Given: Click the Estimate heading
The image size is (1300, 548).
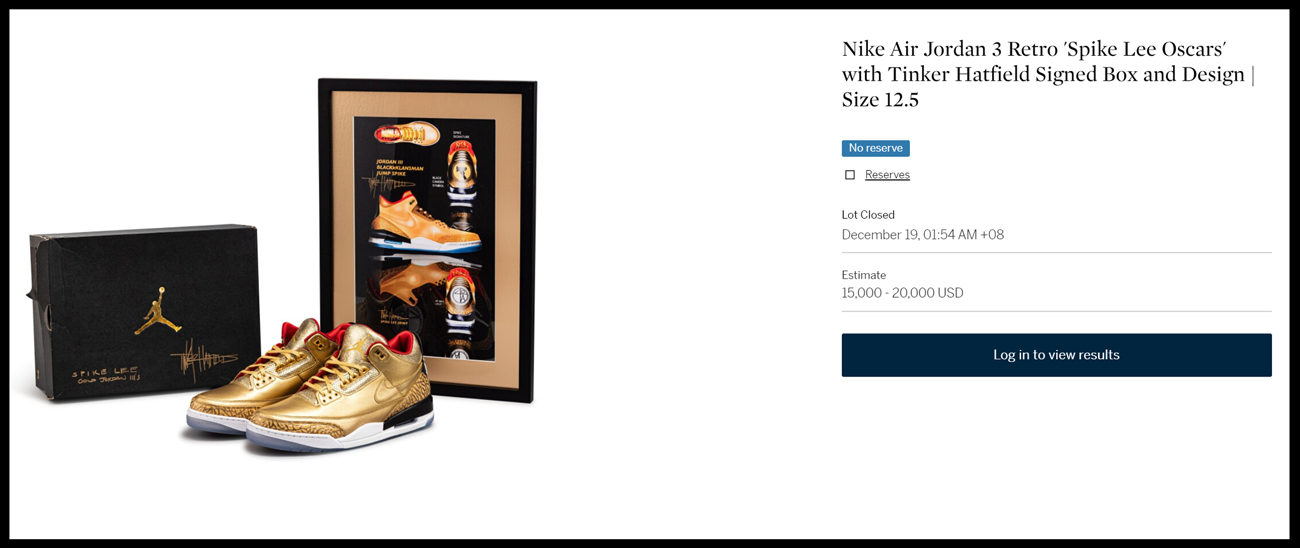Looking at the screenshot, I should [x=864, y=275].
